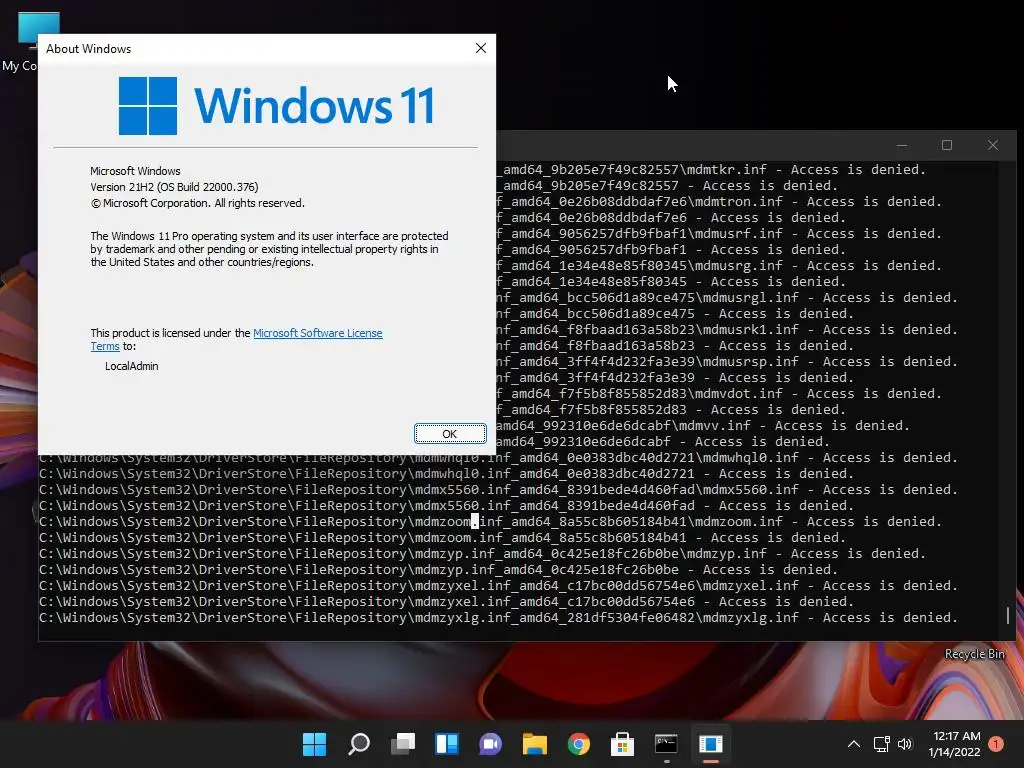The width and height of the screenshot is (1024, 768).
Task: Open the notification badge in the tray
Action: click(996, 744)
